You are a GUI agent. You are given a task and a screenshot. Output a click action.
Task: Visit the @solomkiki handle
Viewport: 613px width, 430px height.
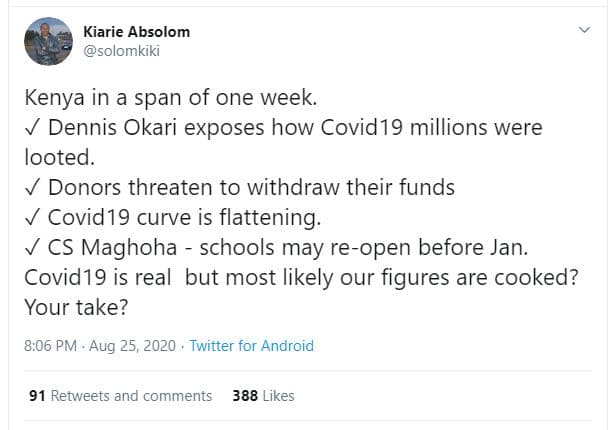(x=124, y=51)
